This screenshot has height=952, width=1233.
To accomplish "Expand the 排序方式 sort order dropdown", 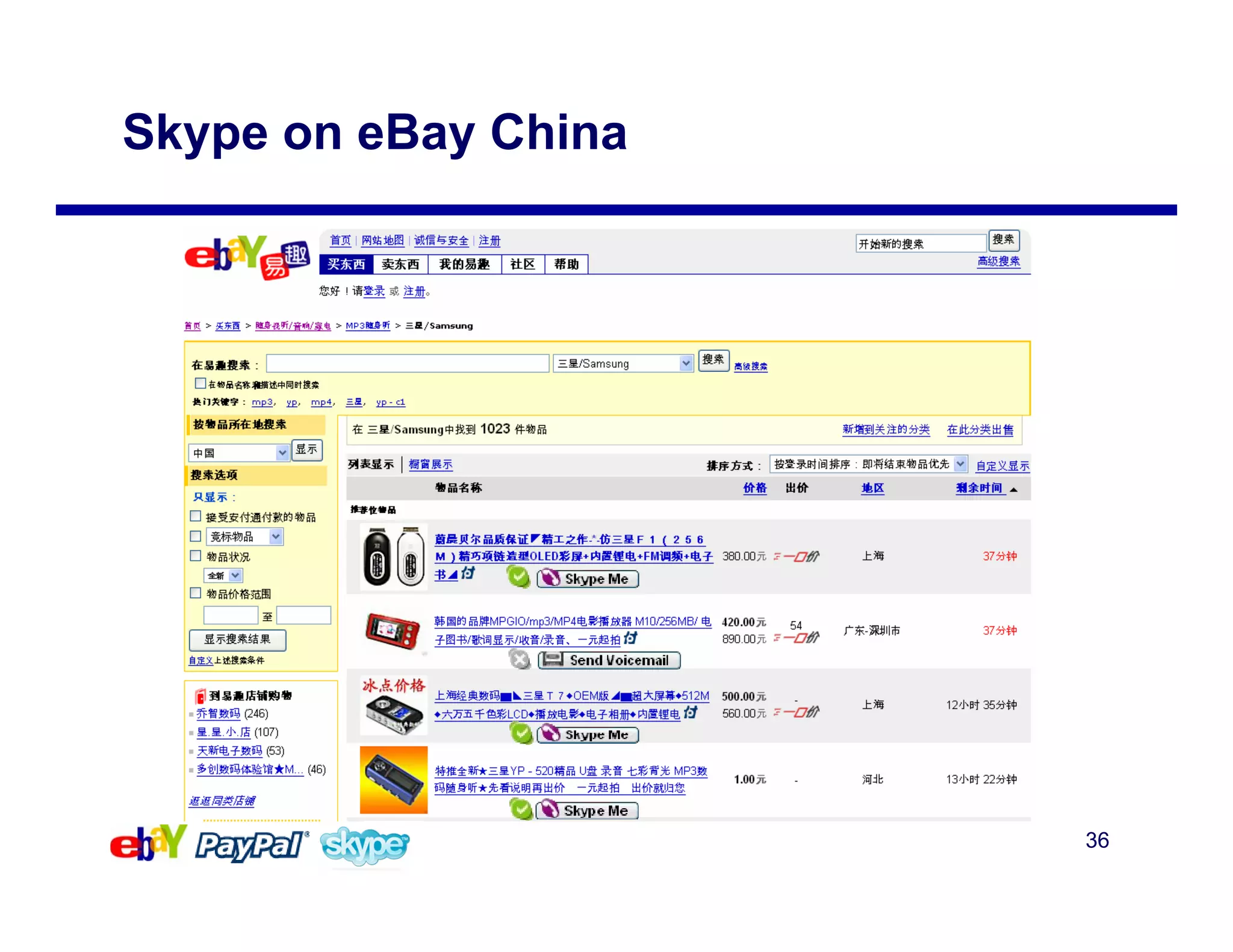I will pyautogui.click(x=960, y=464).
